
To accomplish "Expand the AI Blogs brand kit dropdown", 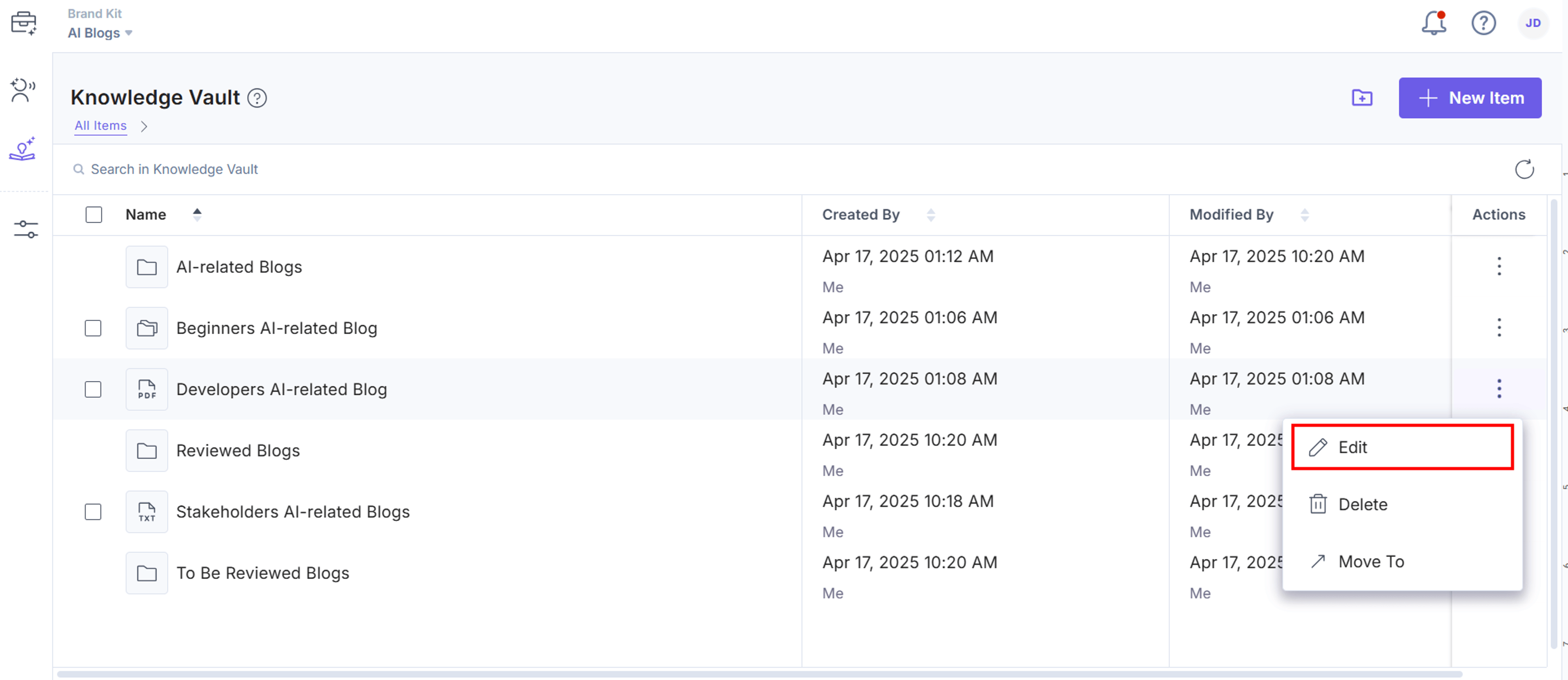I will (100, 33).
